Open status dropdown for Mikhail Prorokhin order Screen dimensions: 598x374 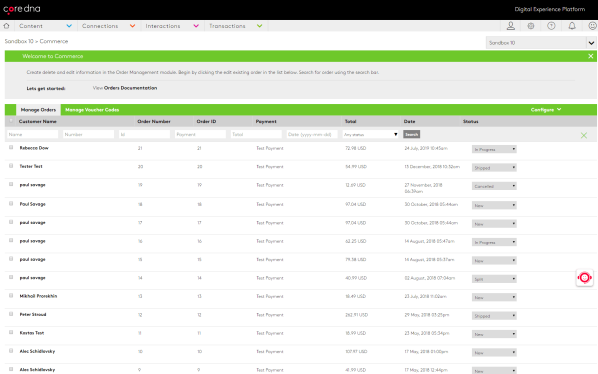[x=494, y=297]
